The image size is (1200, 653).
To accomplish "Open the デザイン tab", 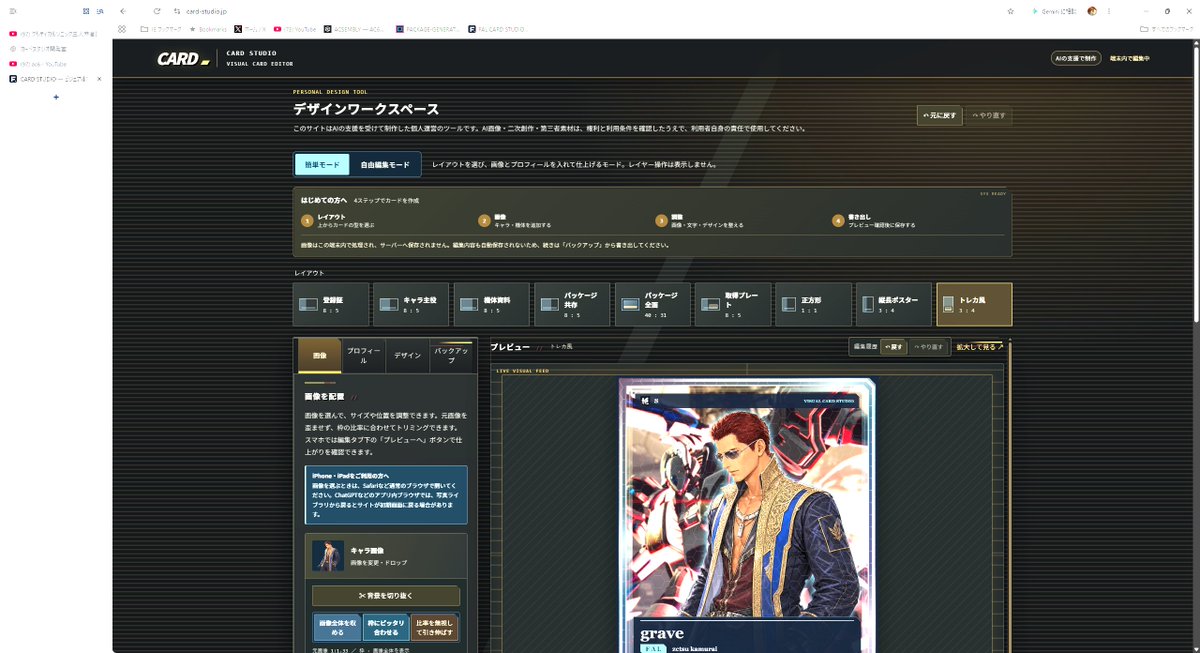I will pyautogui.click(x=407, y=355).
